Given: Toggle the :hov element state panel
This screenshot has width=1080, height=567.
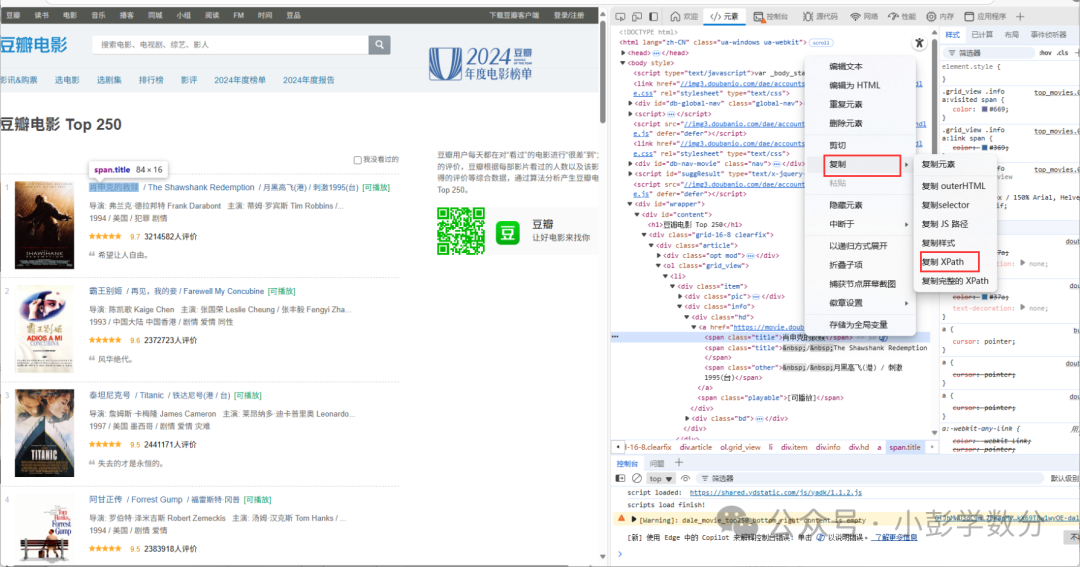Looking at the screenshot, I should click(x=1045, y=53).
